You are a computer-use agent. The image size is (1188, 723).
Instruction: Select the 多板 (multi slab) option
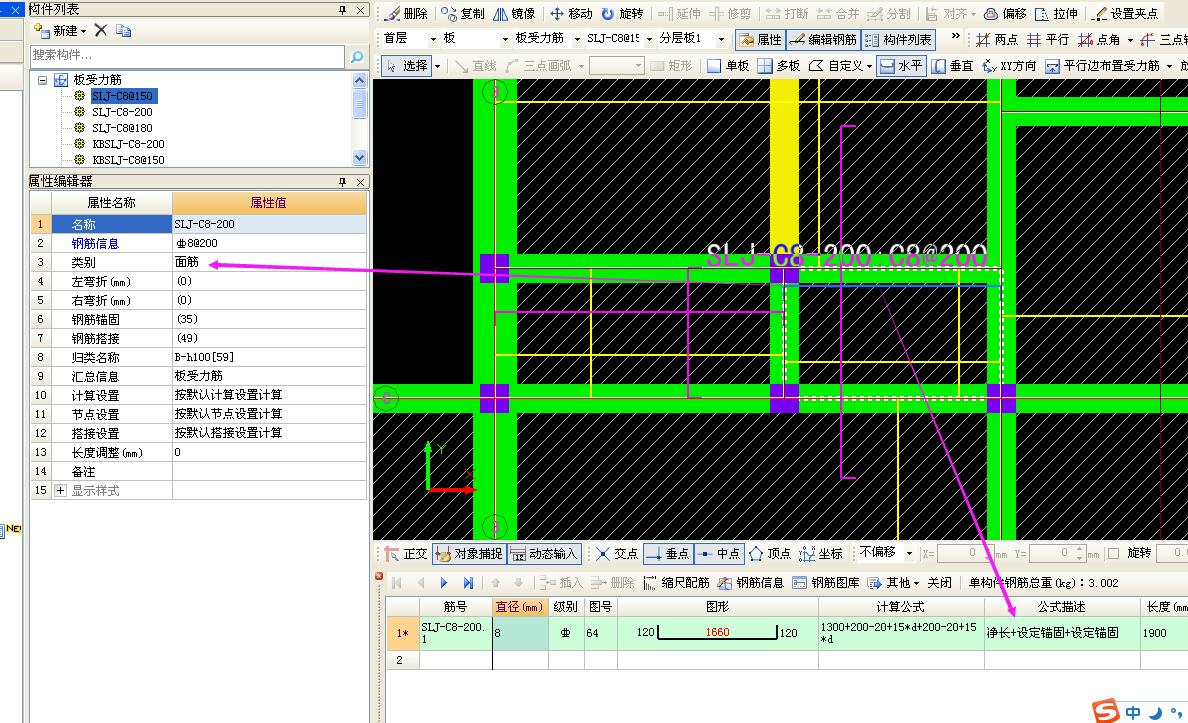[779, 66]
